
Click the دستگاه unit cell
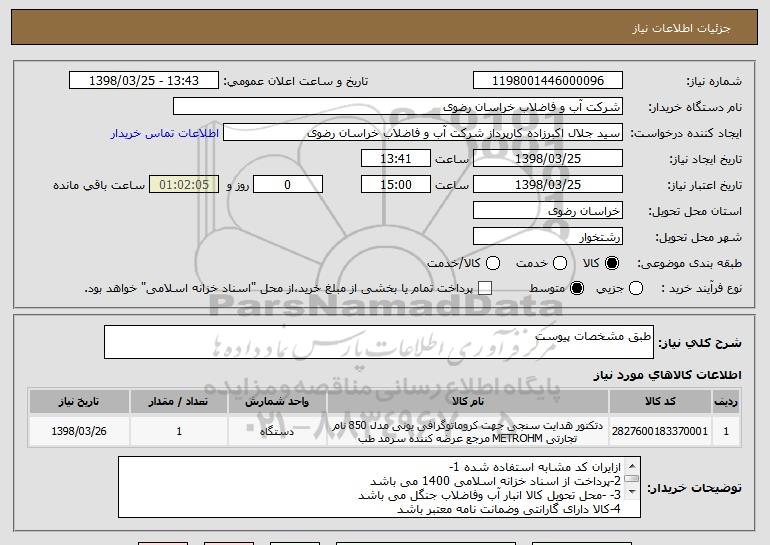pyautogui.click(x=277, y=431)
